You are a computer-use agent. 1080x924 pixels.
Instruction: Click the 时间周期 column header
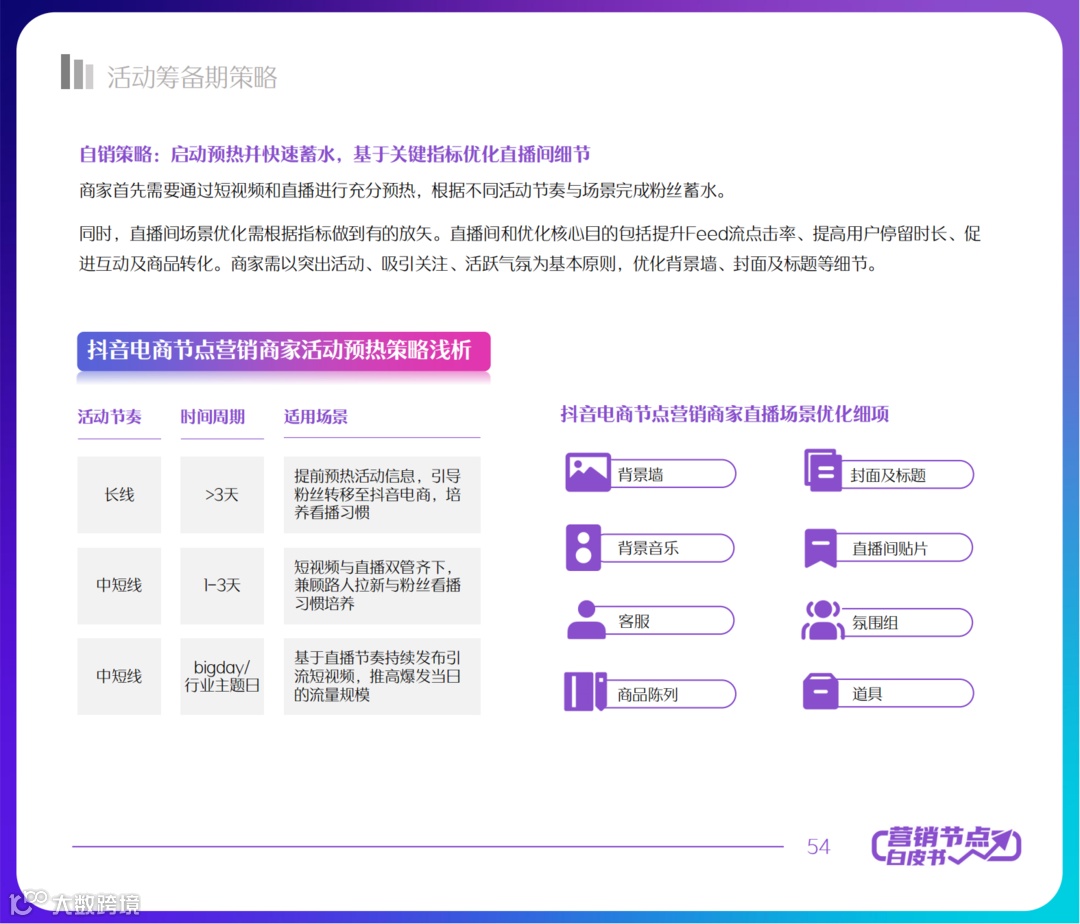[213, 417]
